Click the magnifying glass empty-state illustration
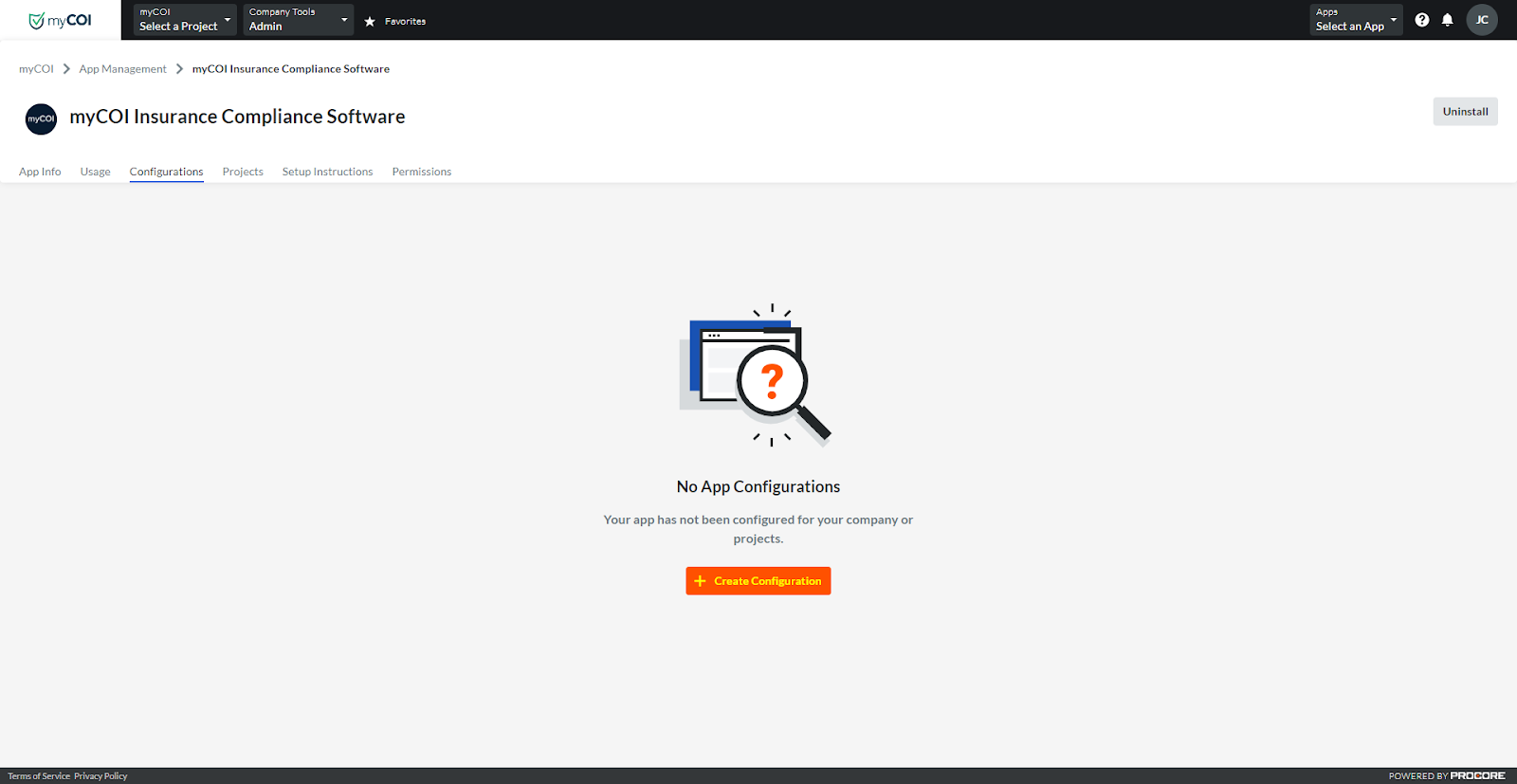 [x=756, y=375]
